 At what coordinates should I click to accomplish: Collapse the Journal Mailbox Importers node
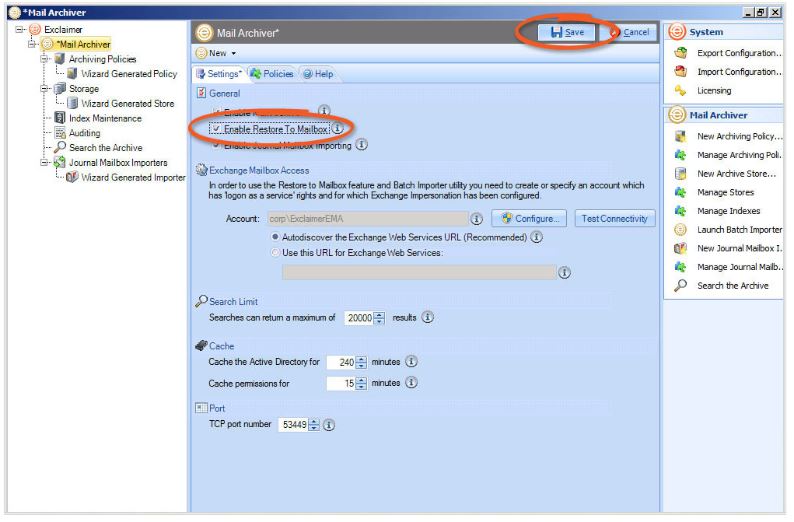(45, 163)
